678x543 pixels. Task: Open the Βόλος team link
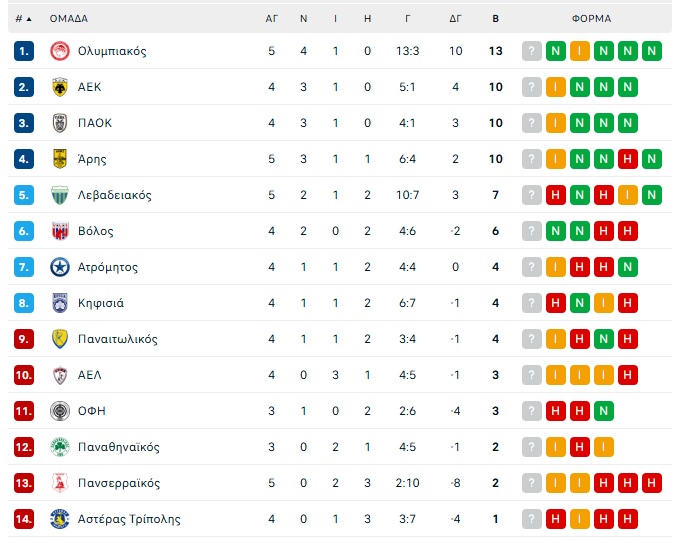point(96,231)
